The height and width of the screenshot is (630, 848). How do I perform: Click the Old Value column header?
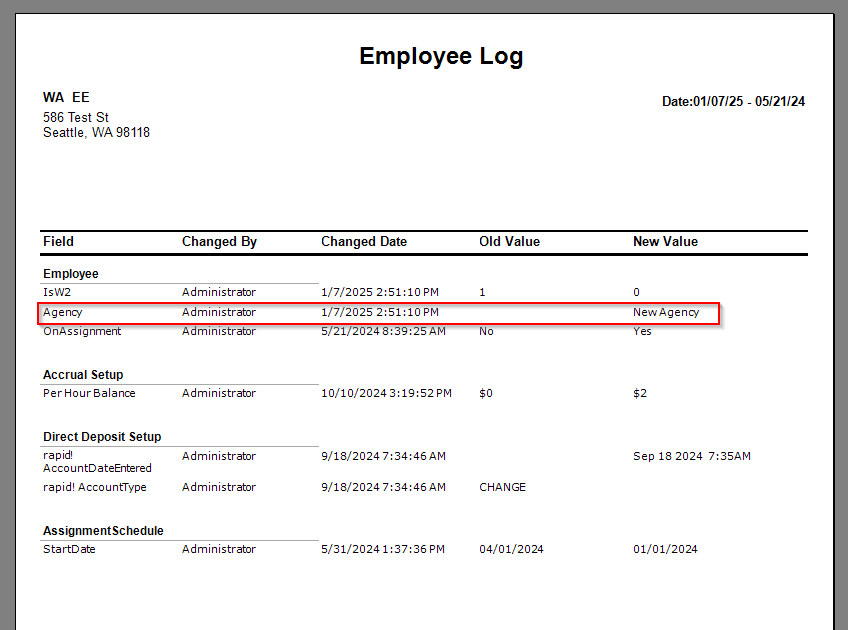pyautogui.click(x=509, y=242)
